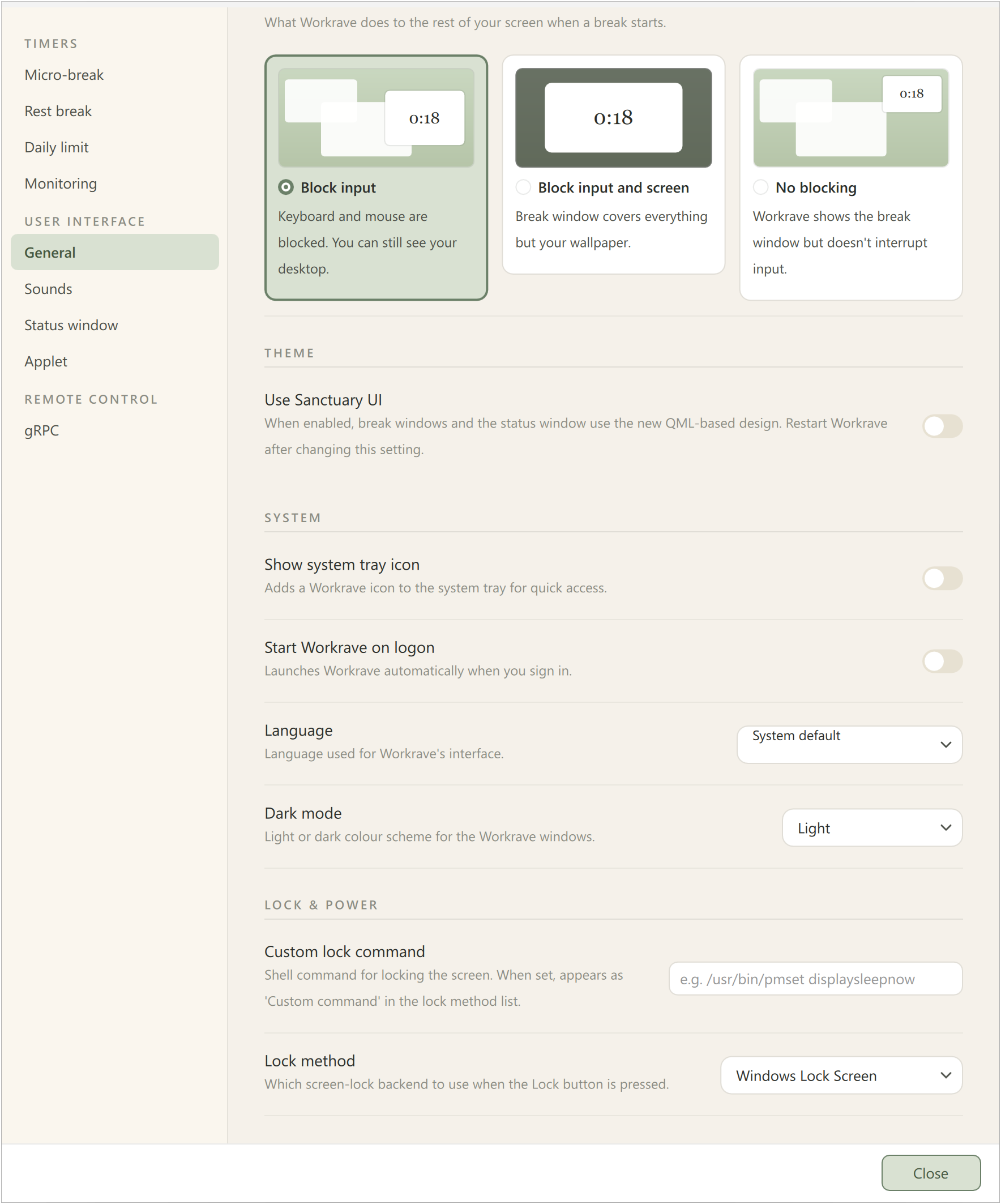Select Block input and screen option
1001x1204 pixels.
(x=523, y=187)
